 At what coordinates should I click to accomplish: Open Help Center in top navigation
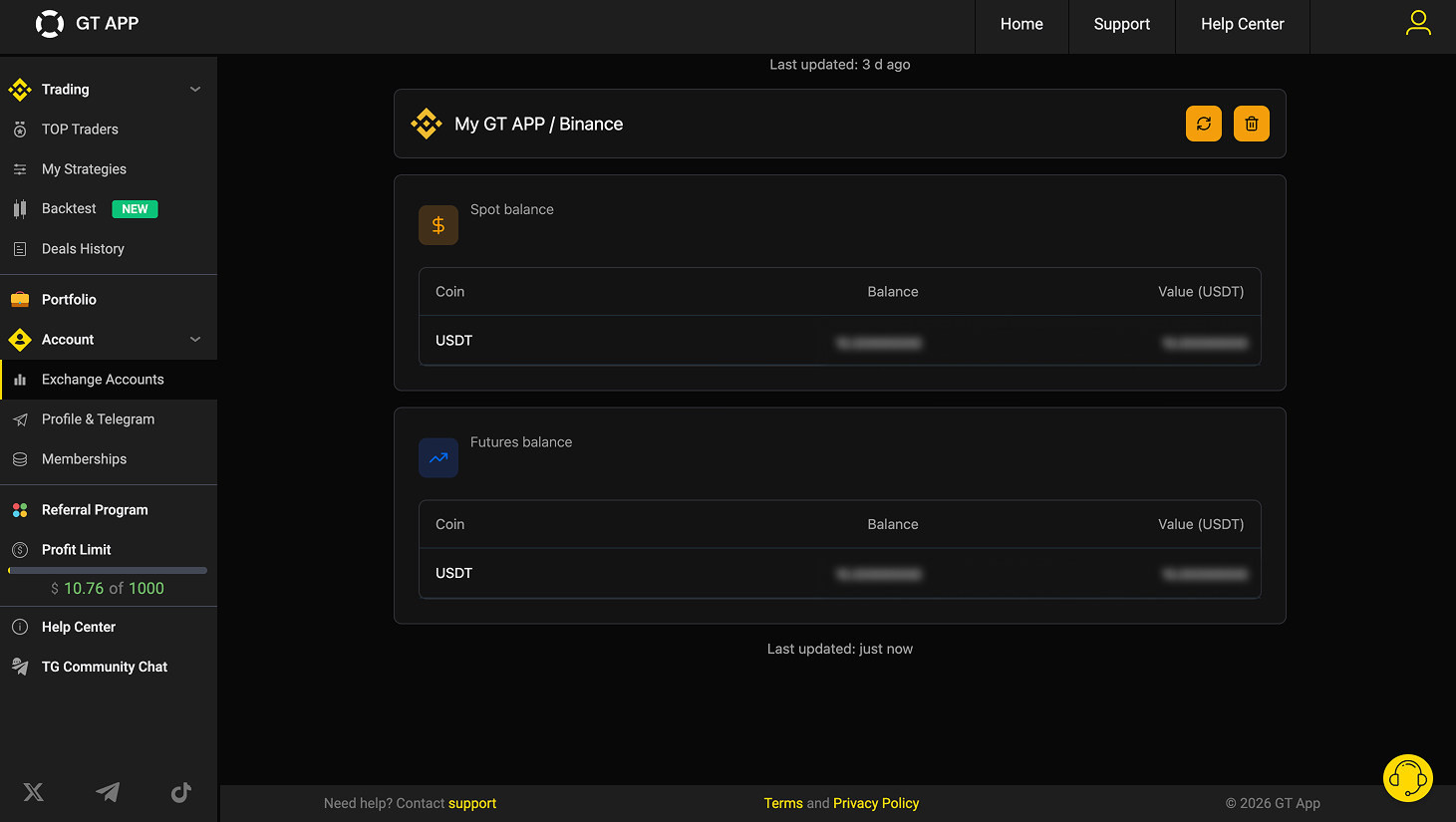click(1242, 24)
